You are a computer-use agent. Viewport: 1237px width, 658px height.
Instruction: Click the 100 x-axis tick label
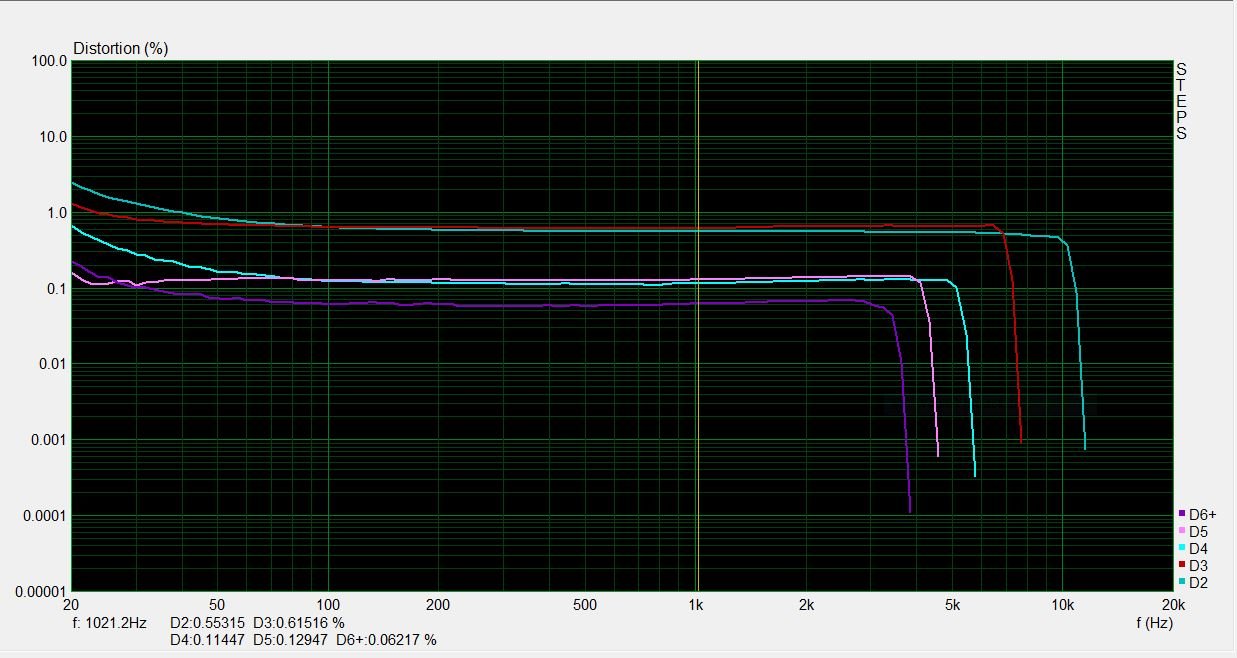(328, 605)
